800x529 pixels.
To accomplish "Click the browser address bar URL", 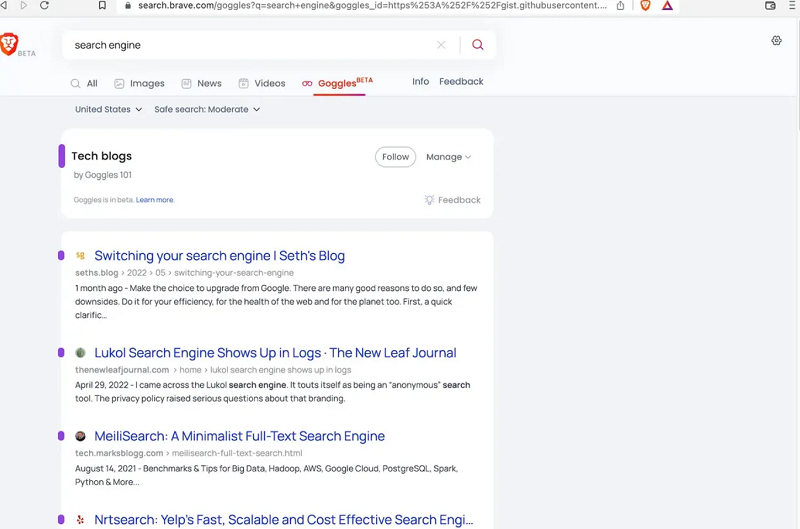I will pyautogui.click(x=372, y=6).
